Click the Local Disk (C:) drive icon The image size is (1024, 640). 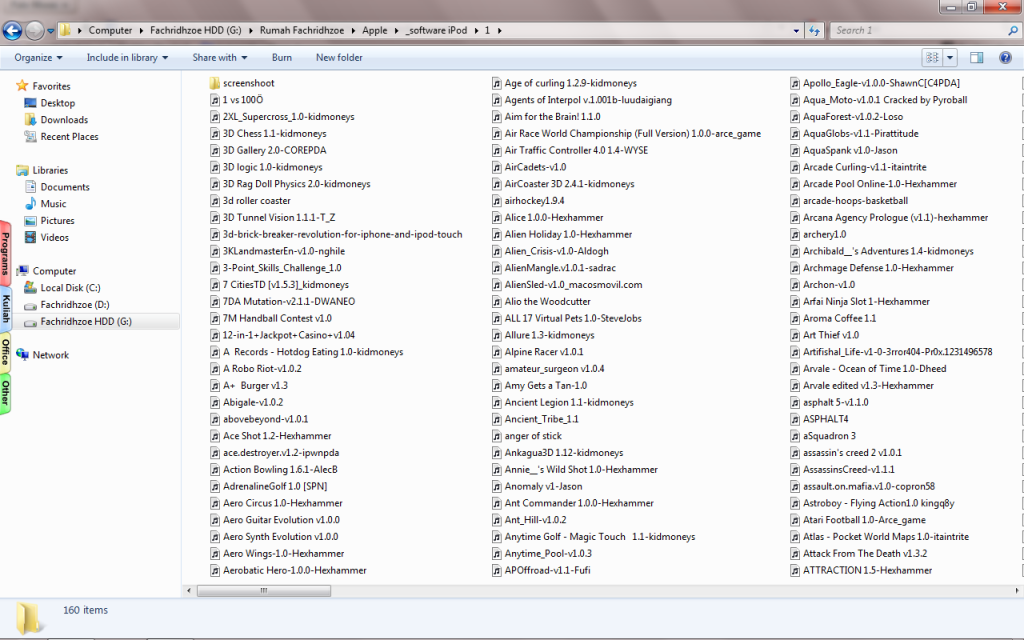(30, 287)
